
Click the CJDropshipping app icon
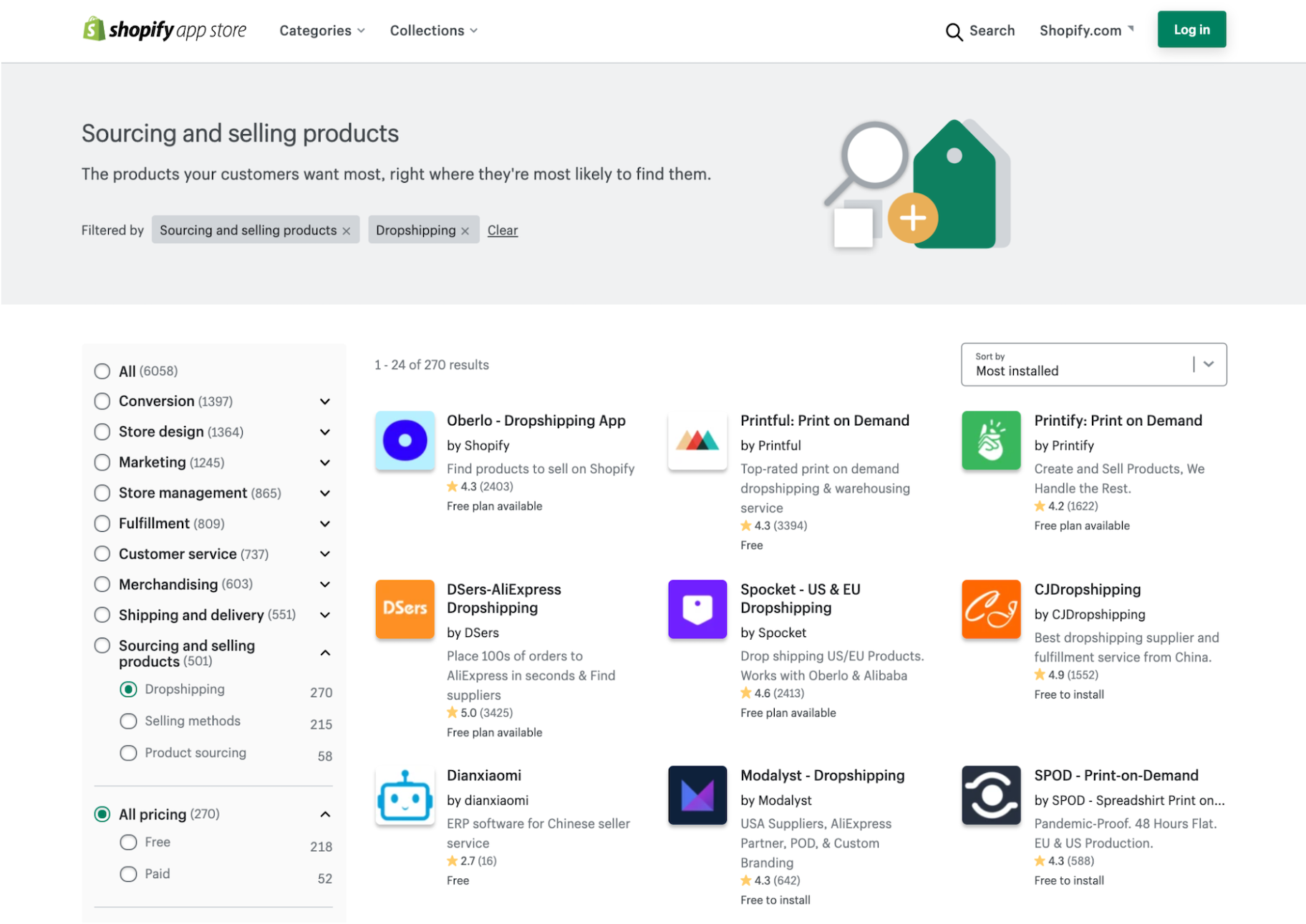click(x=991, y=609)
